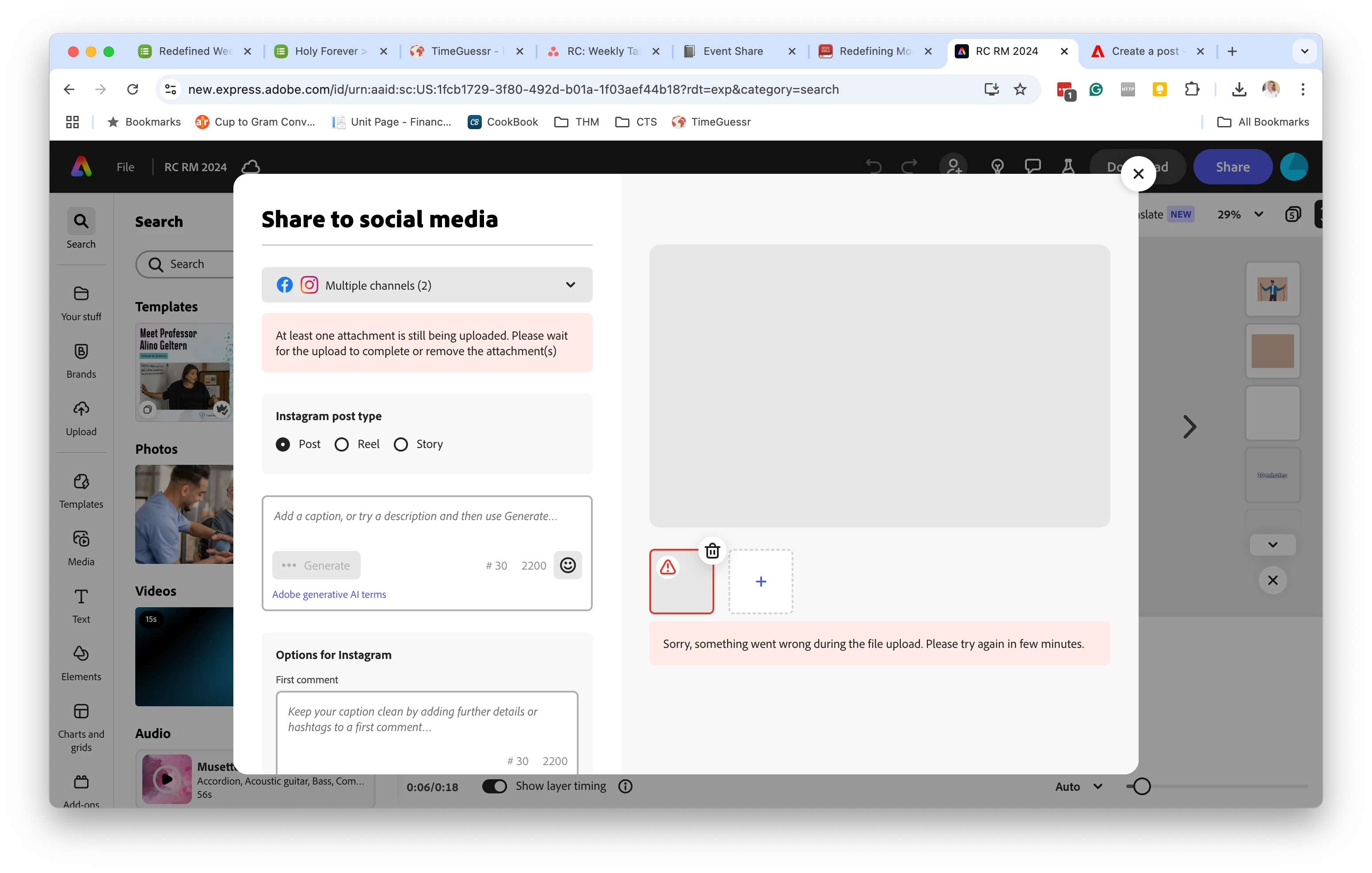
Task: Switch to the Event Share browser tab
Action: point(733,51)
